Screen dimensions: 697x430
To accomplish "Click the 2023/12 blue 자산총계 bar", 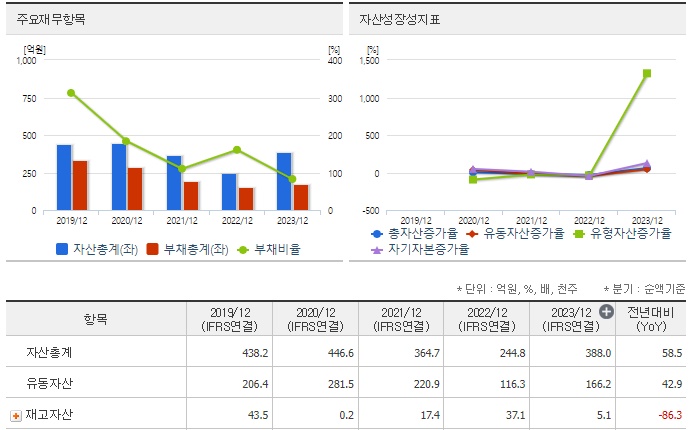I will pyautogui.click(x=284, y=181).
